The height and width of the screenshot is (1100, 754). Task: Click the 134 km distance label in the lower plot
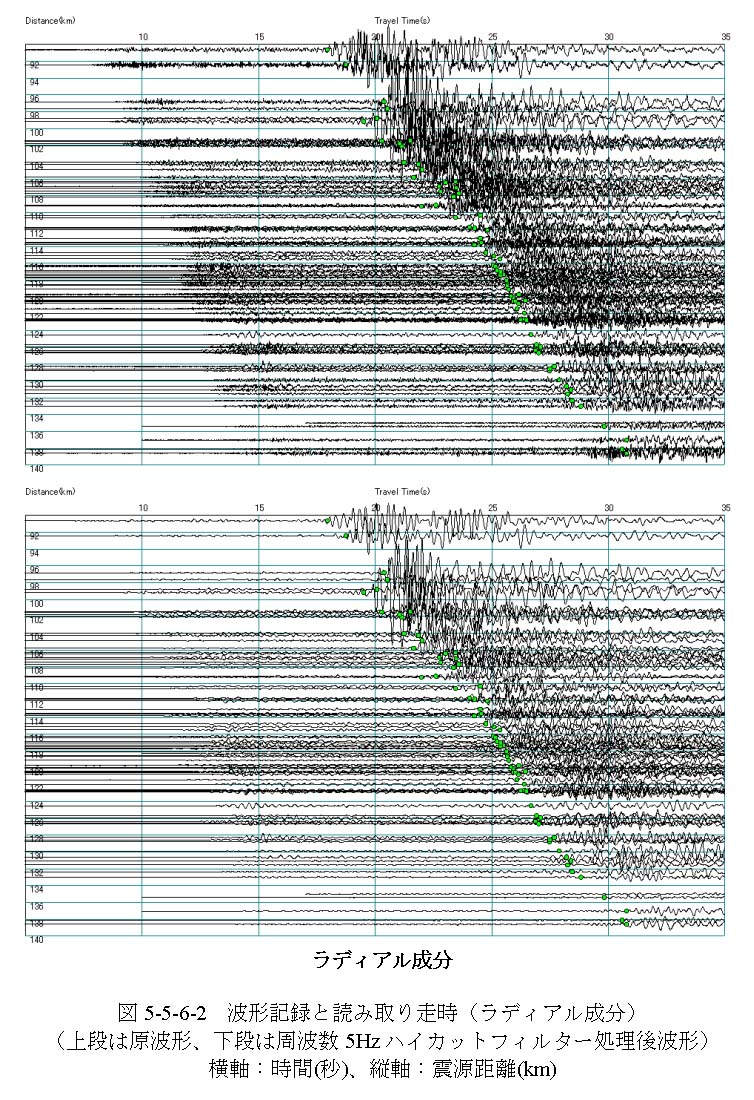pos(36,889)
